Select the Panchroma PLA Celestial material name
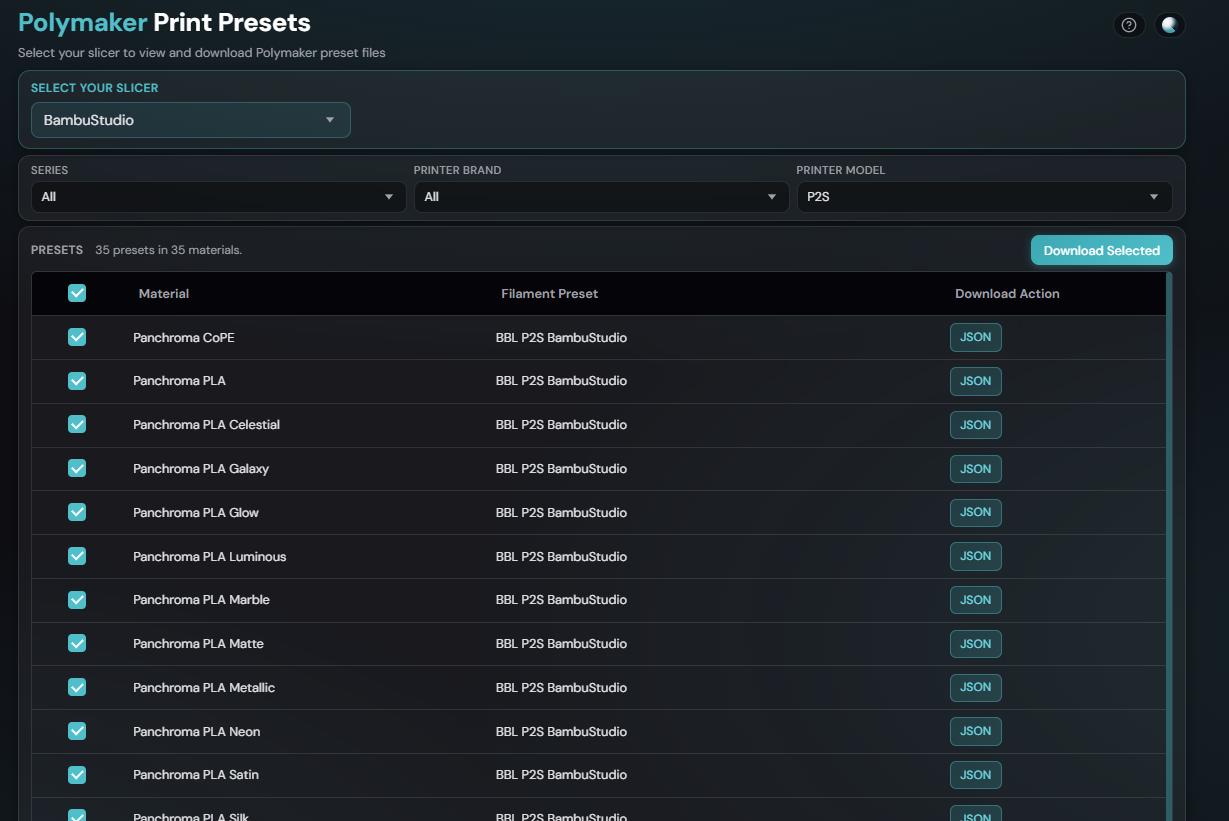The height and width of the screenshot is (821, 1229). (x=206, y=425)
